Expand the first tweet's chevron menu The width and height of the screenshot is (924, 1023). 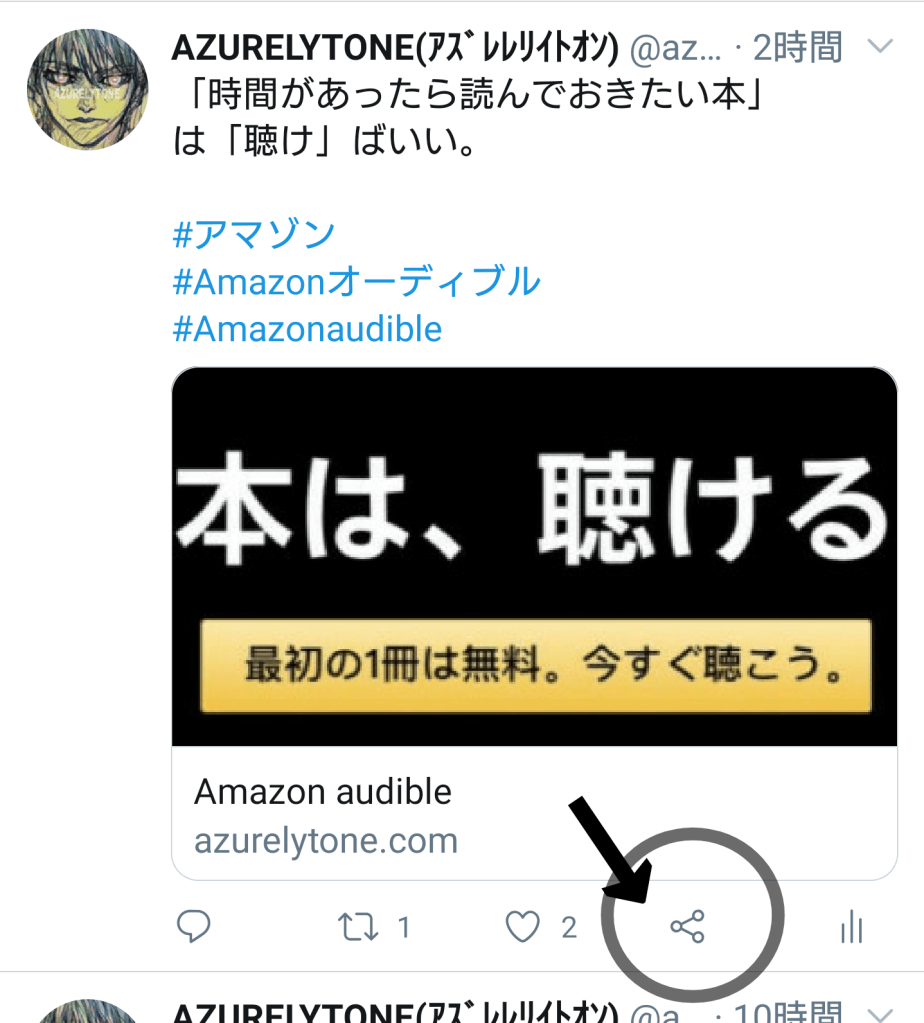tap(880, 46)
